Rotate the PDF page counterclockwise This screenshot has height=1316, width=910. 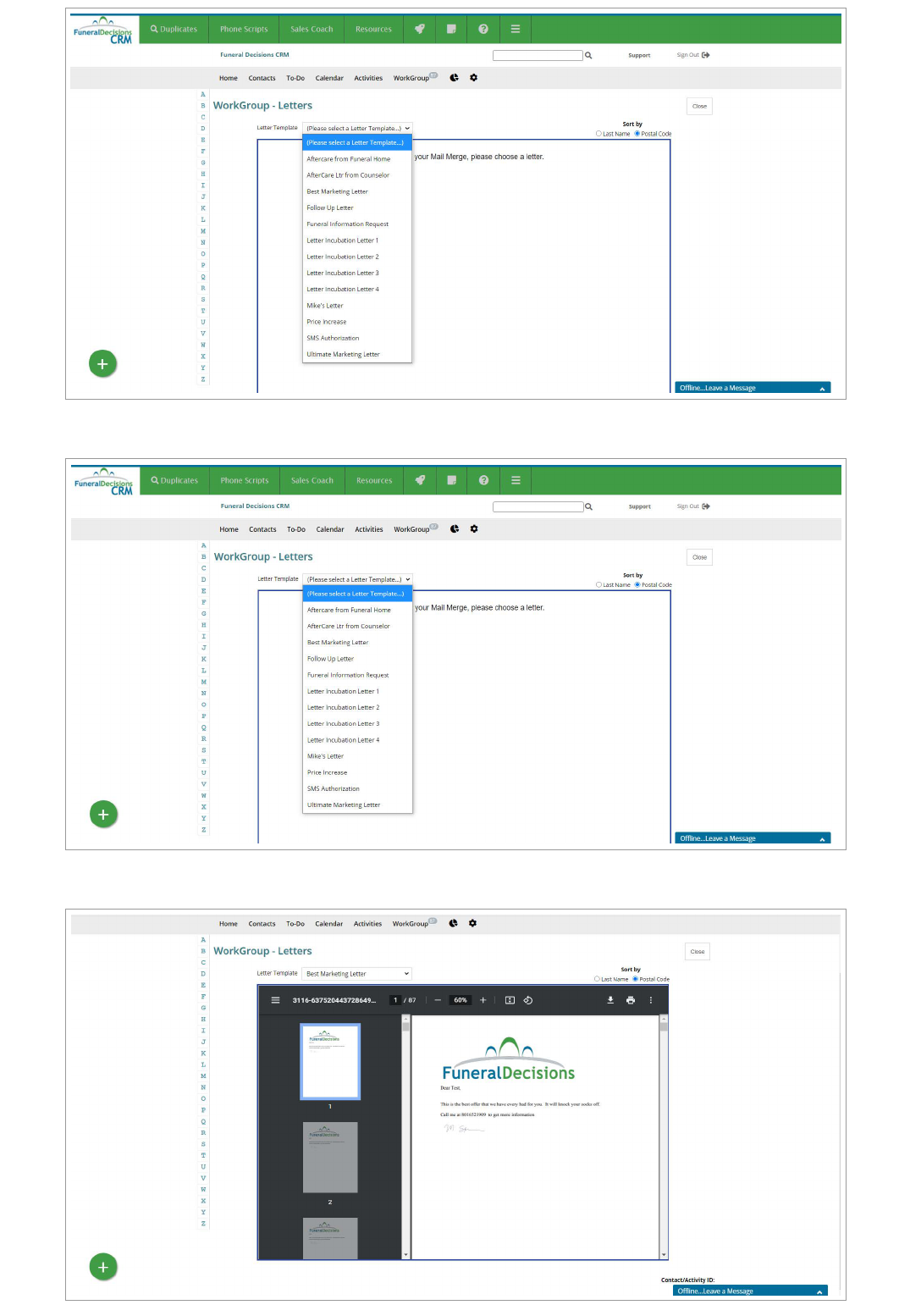(528, 1000)
